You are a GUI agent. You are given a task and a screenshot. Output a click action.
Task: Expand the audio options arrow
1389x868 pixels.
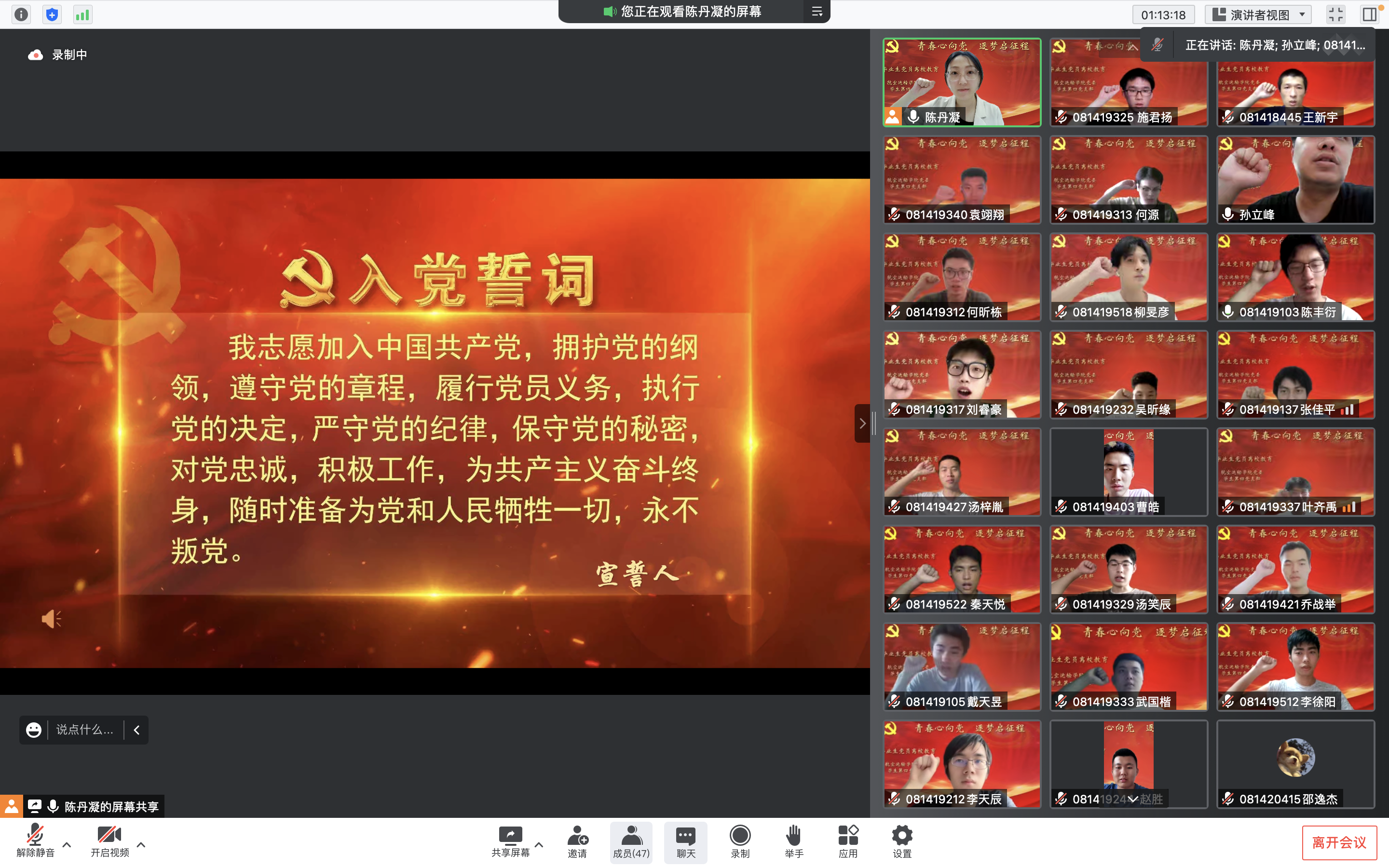[67, 844]
